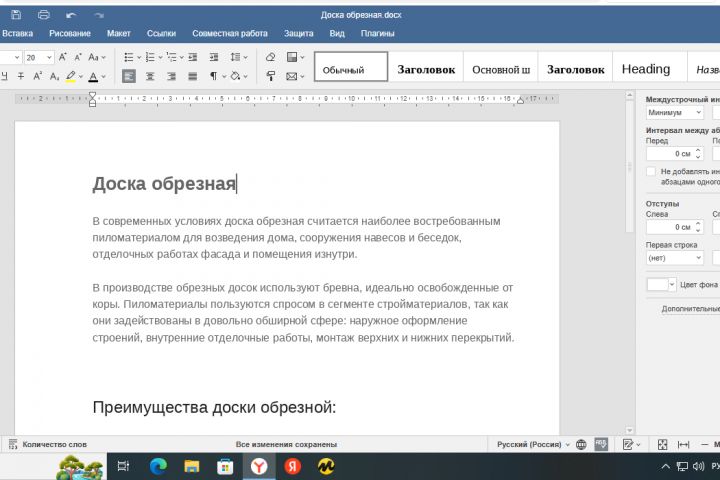Center align the text
Screen dimensions: 720x480
tap(150, 76)
